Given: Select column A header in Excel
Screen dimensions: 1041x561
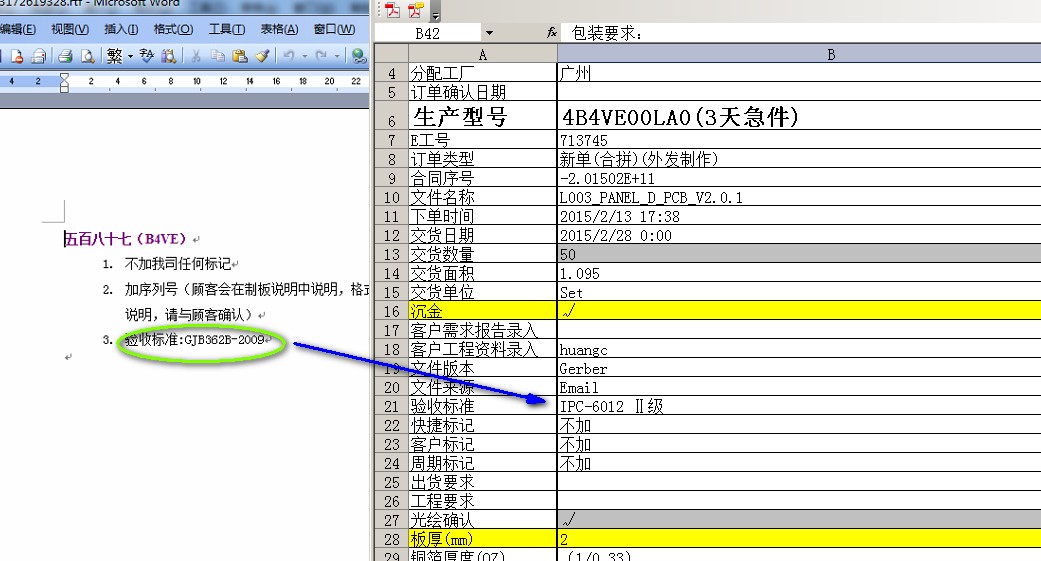Looking at the screenshot, I should 483,54.
